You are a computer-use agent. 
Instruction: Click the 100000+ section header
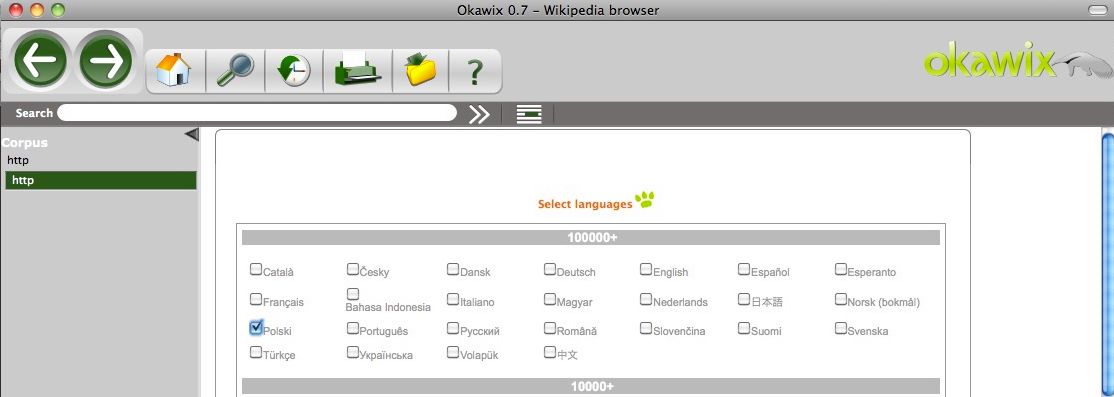pos(591,237)
